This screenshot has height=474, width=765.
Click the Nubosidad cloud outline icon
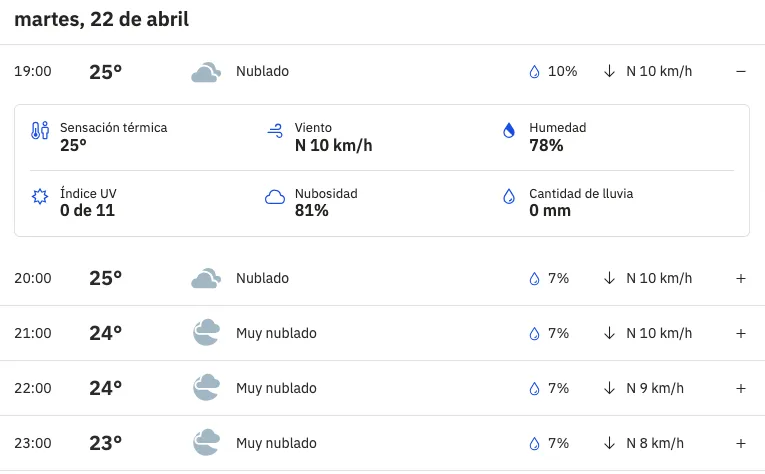click(x=275, y=197)
